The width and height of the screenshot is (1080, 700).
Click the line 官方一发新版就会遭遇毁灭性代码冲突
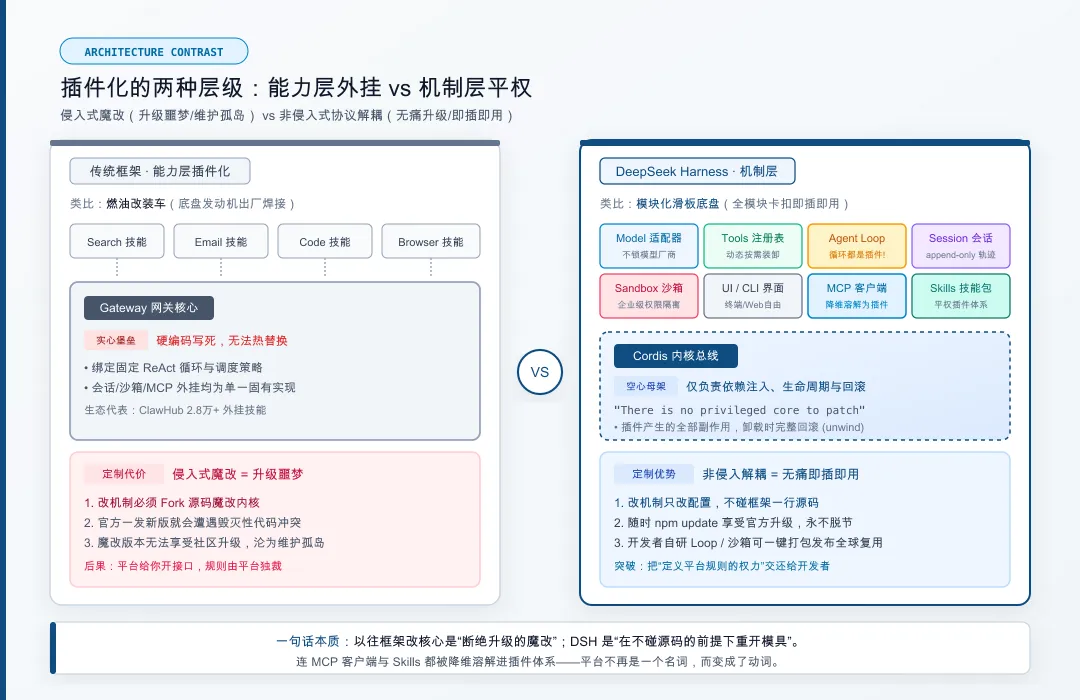(192, 522)
